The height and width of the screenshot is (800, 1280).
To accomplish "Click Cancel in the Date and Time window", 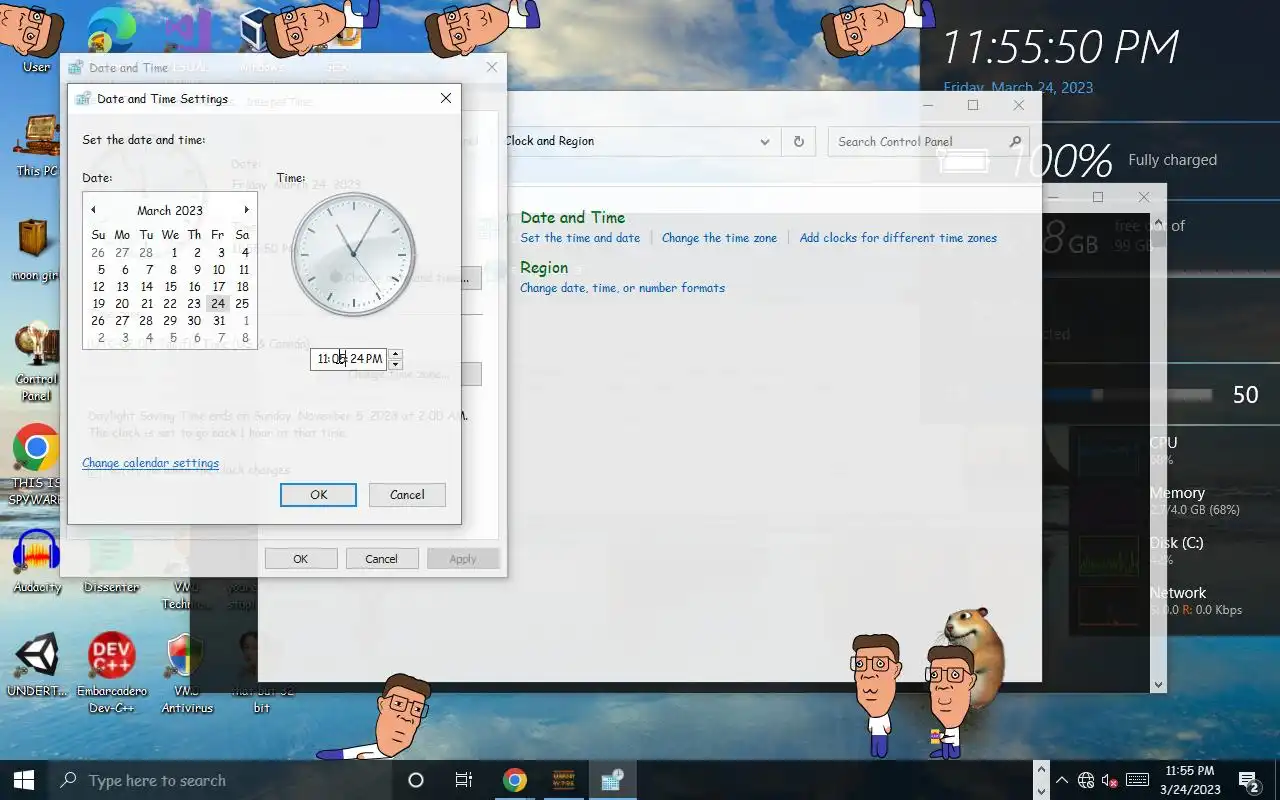I will click(381, 559).
